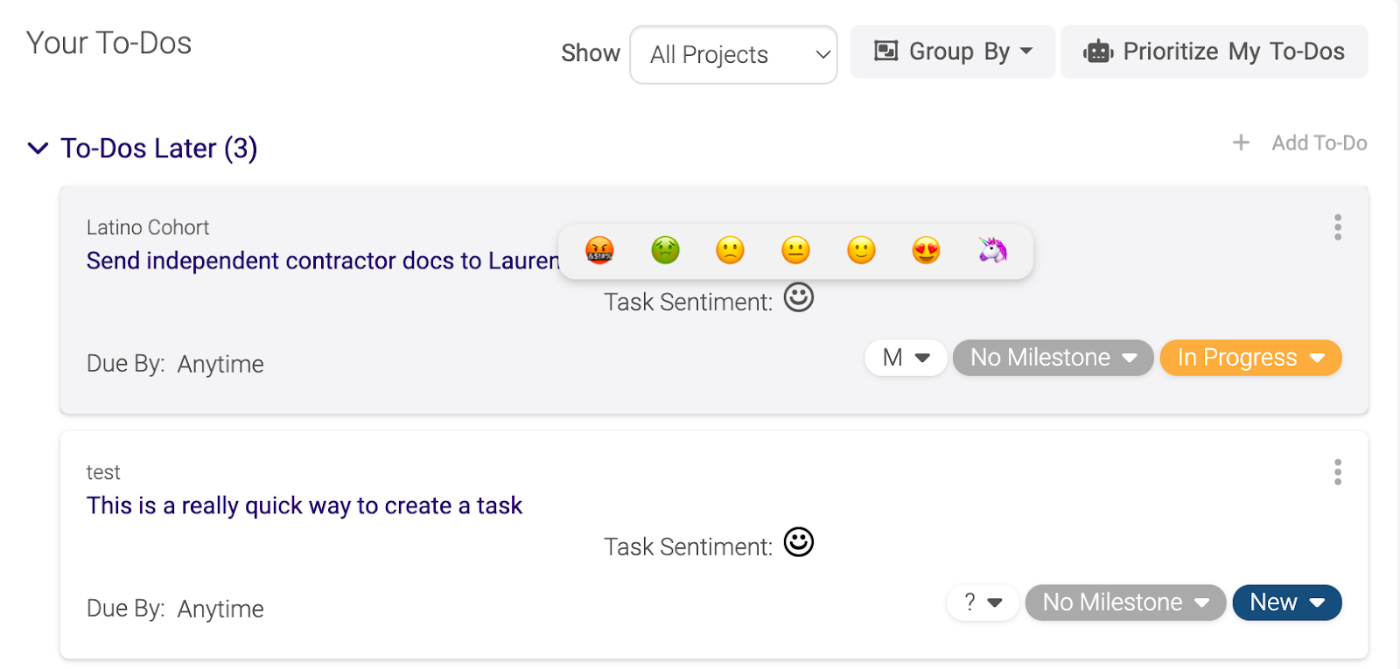
Task: Pick the angry cursing face emoji
Action: (x=600, y=250)
